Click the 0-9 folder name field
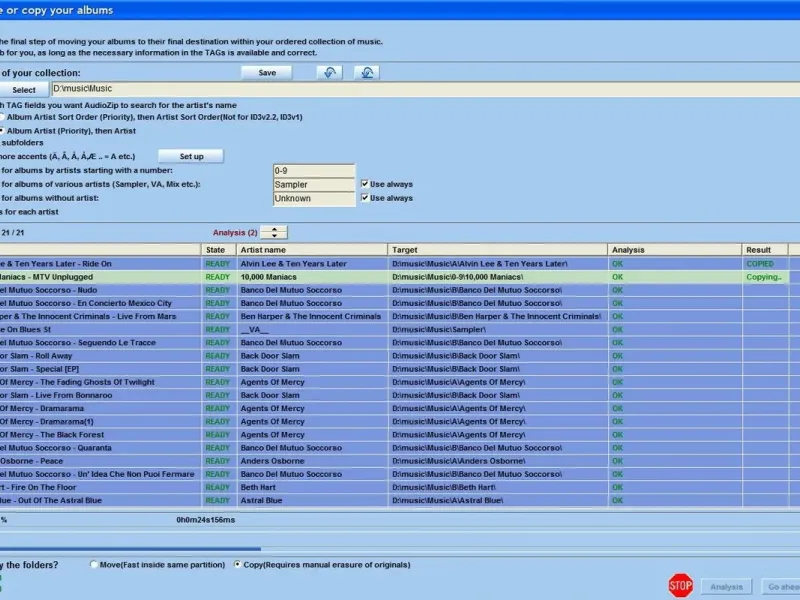This screenshot has height=600, width=800. [314, 171]
